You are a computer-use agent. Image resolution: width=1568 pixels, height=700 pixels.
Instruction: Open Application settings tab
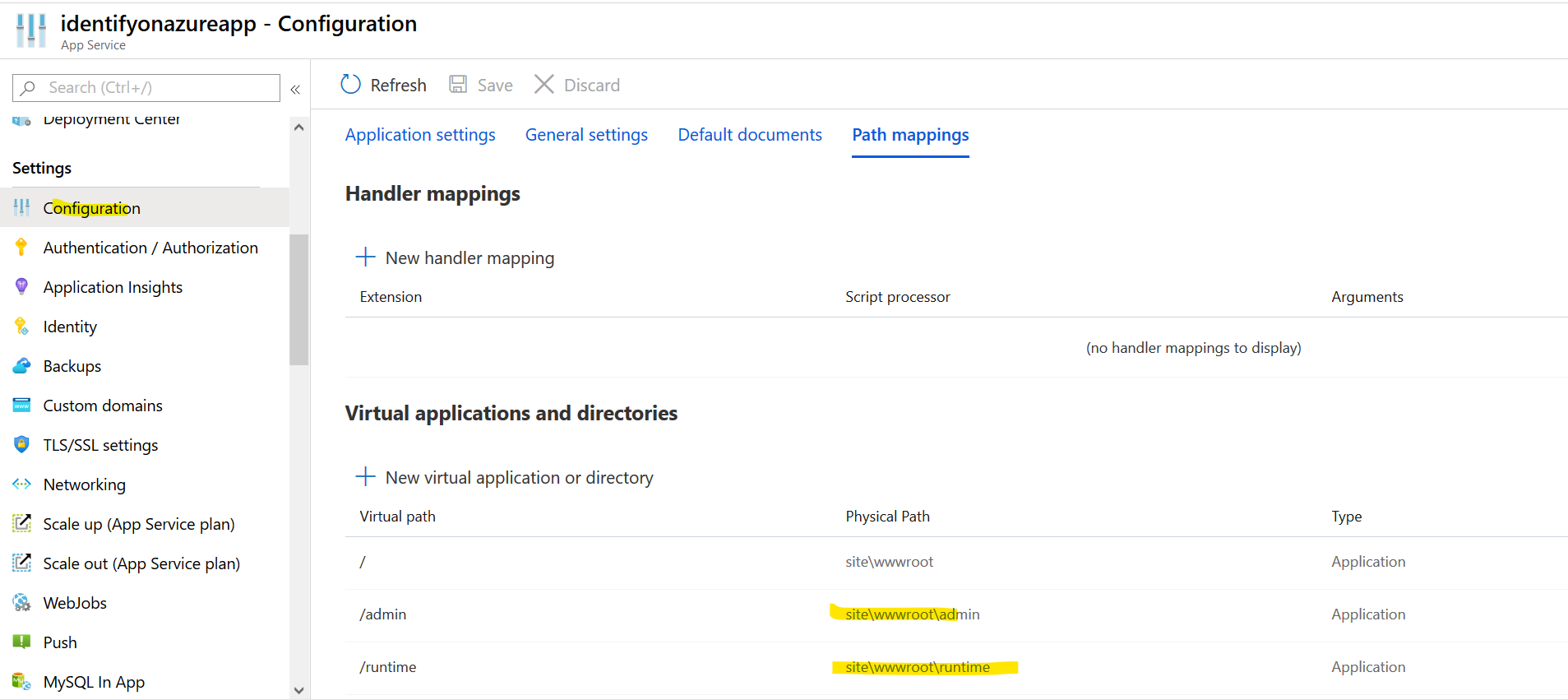(x=420, y=135)
